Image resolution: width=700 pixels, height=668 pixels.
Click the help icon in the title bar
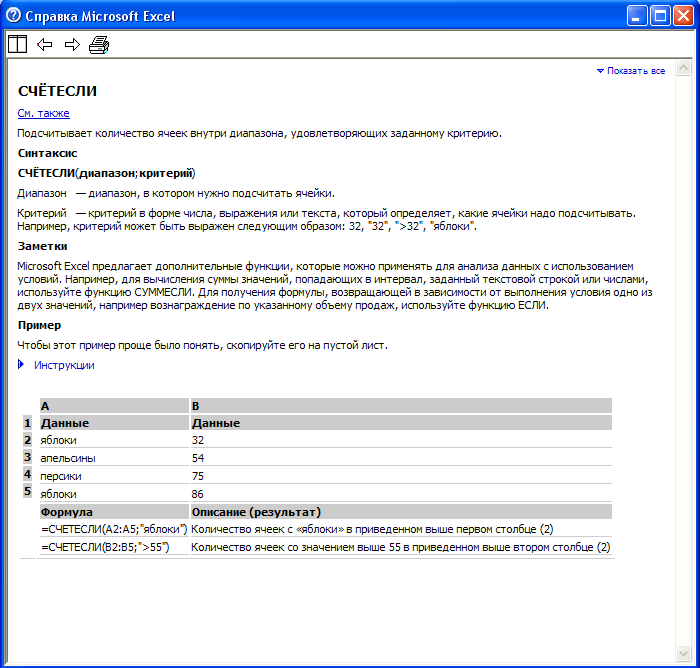coord(13,16)
